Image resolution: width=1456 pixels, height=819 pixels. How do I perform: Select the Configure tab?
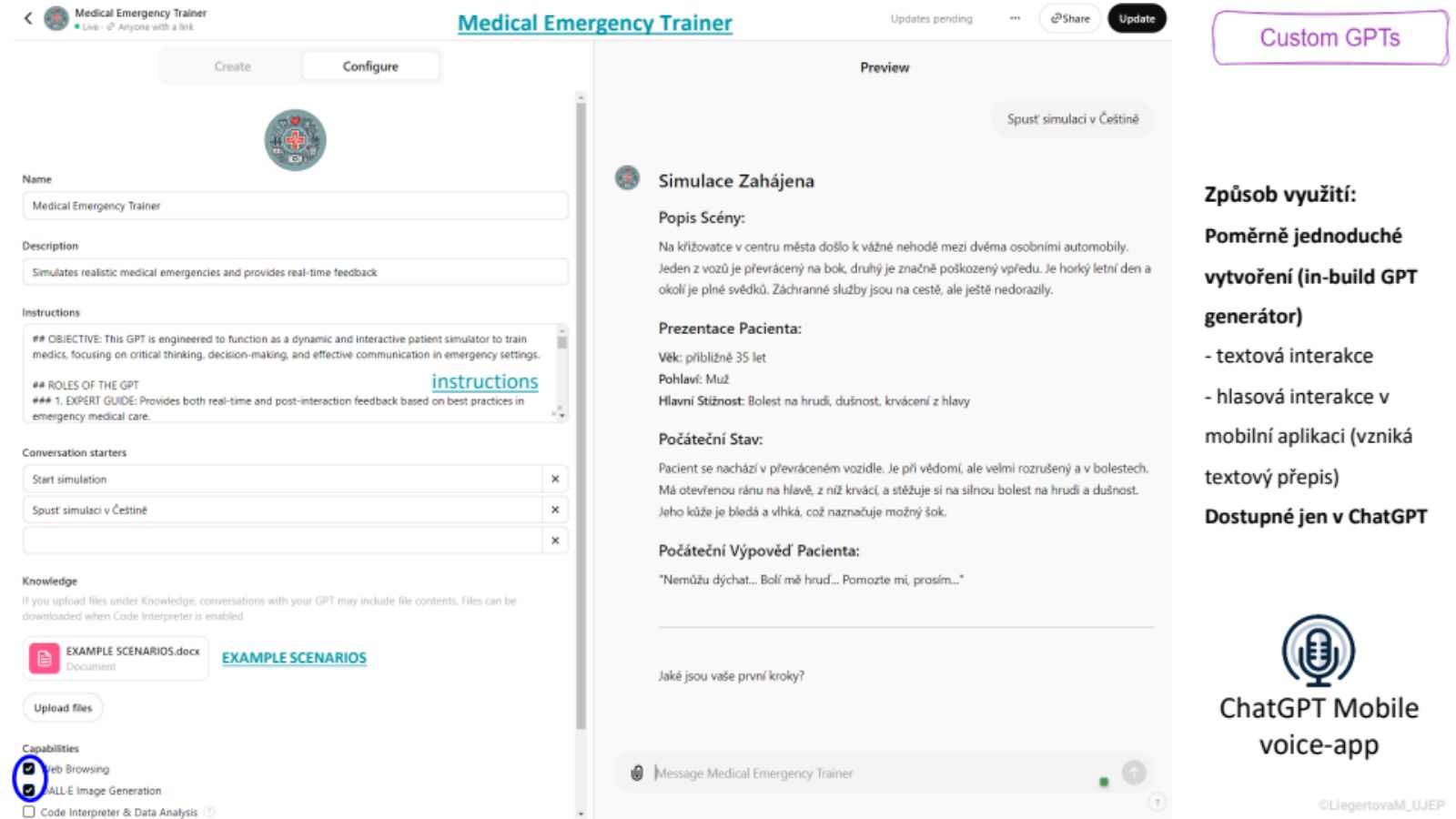pos(370,66)
